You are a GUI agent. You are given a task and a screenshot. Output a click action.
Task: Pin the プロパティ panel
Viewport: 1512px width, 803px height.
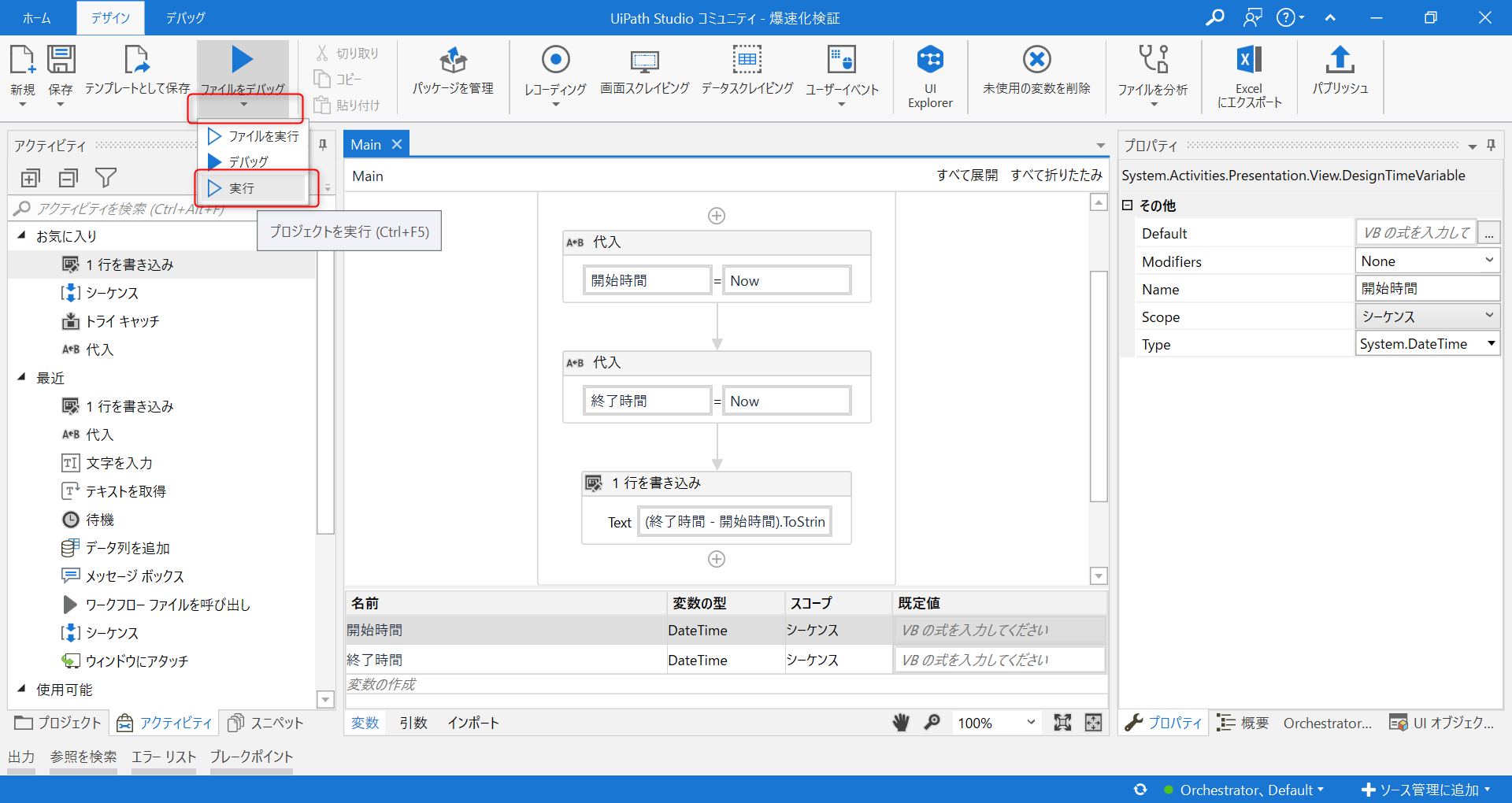(x=1491, y=145)
